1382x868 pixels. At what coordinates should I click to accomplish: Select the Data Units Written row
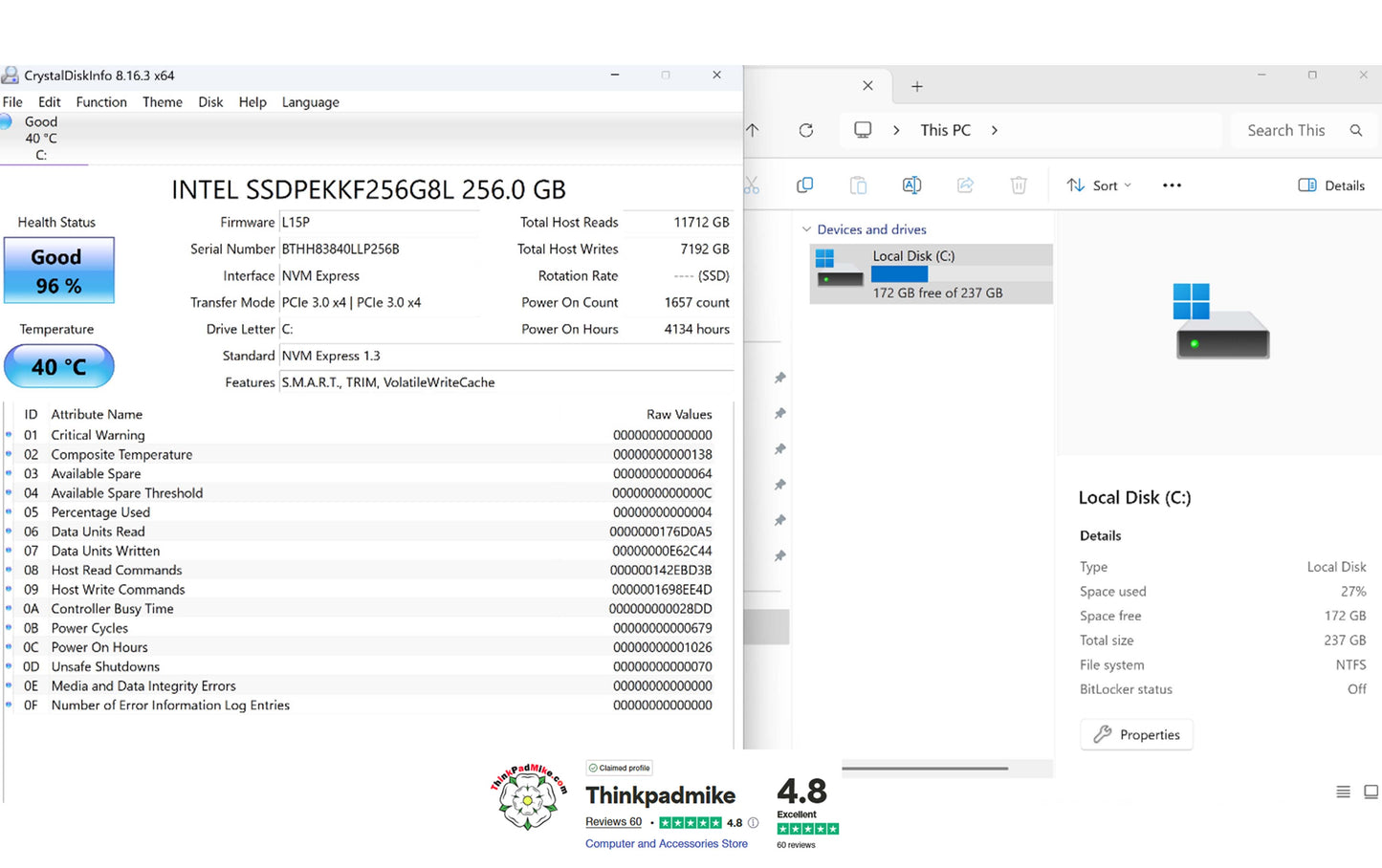pos(368,551)
